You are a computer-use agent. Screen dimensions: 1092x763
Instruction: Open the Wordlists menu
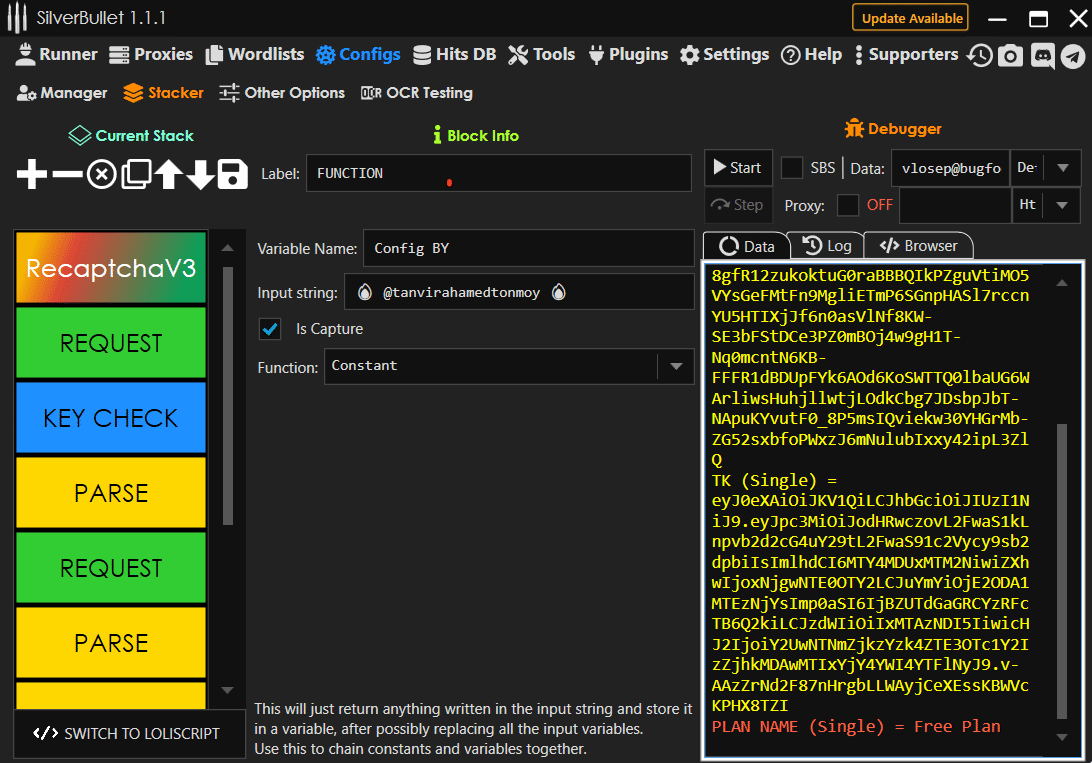(x=255, y=55)
